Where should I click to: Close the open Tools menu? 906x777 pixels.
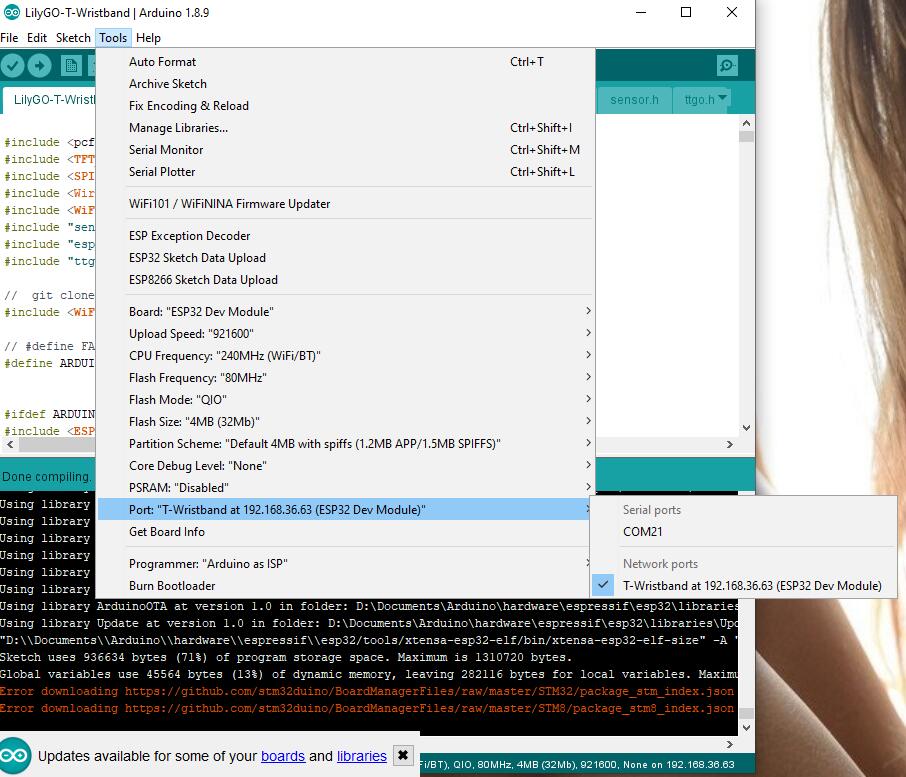point(113,38)
